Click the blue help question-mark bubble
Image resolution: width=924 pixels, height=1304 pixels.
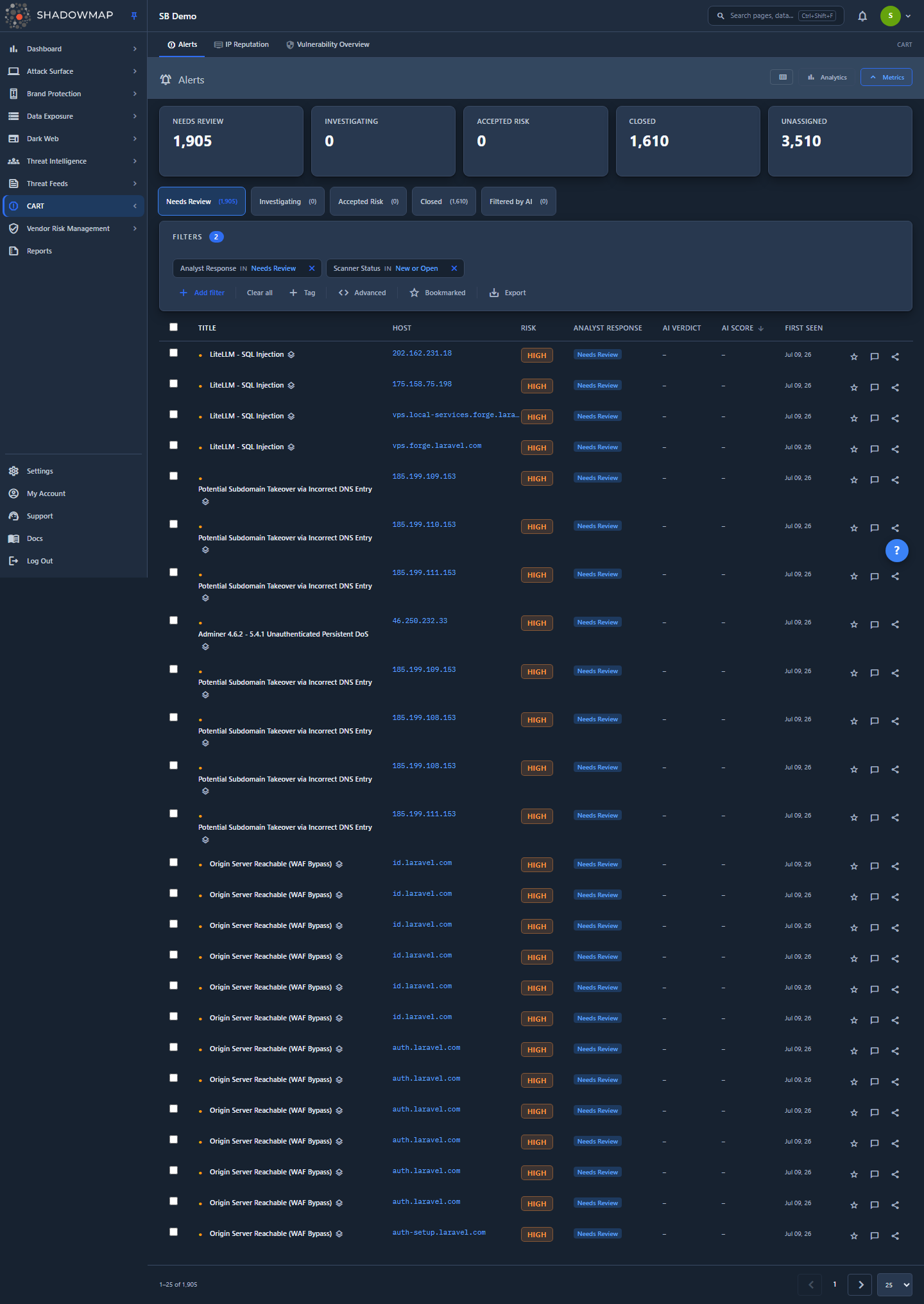pos(896,551)
